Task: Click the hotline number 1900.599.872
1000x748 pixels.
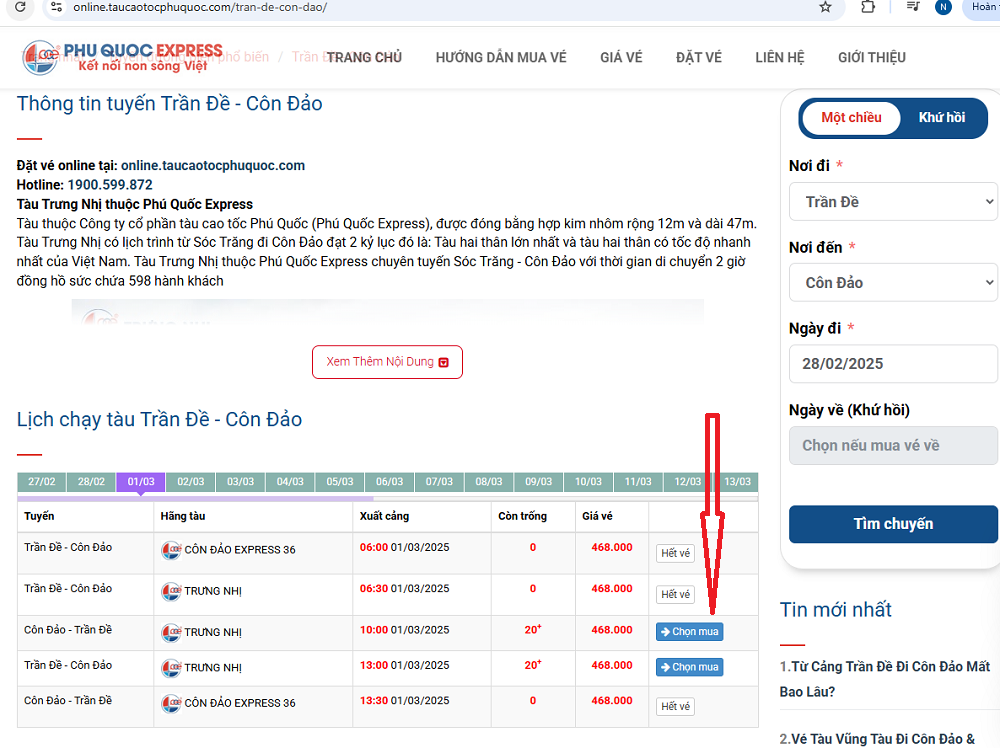Action: click(x=110, y=185)
